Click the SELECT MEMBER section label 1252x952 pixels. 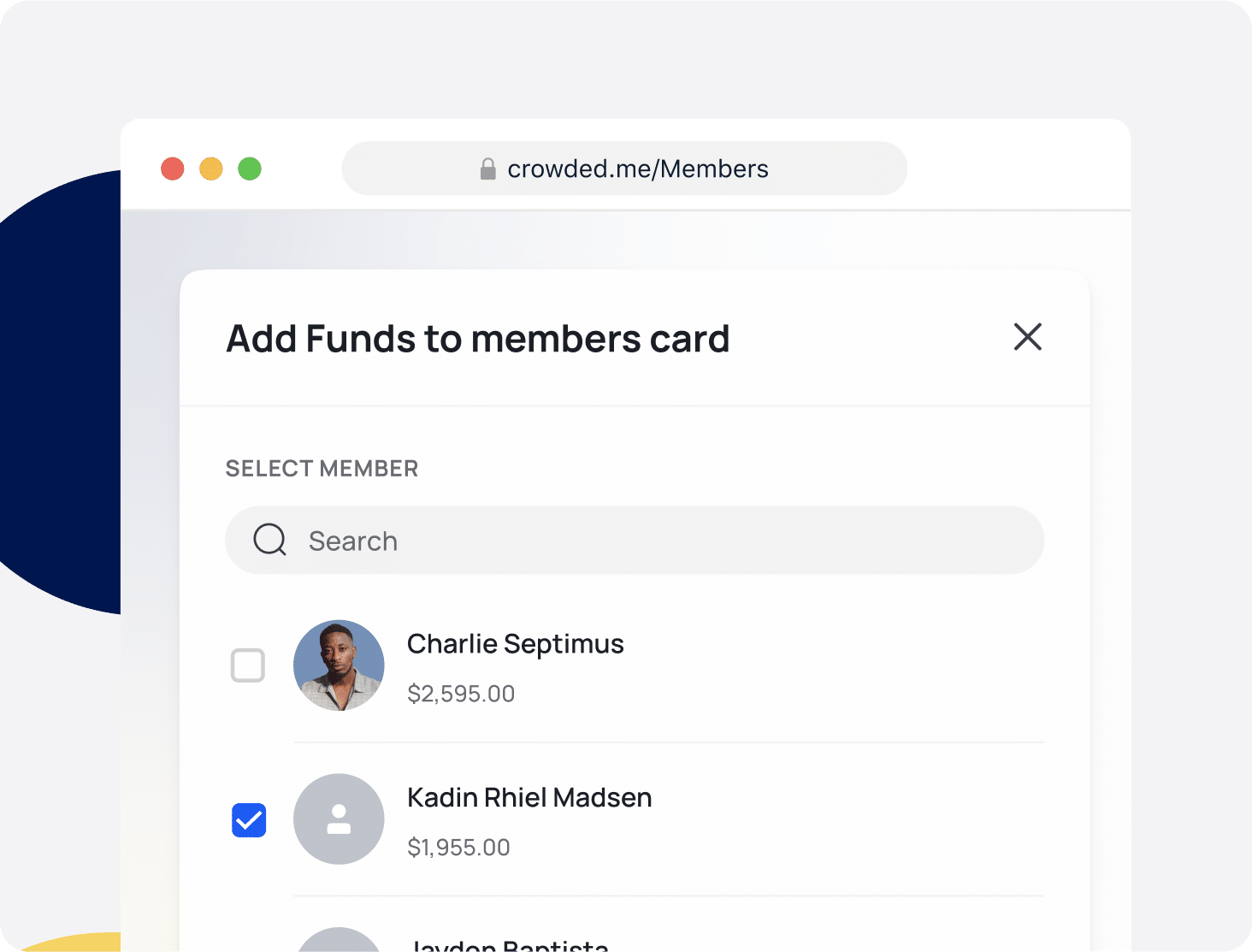322,469
